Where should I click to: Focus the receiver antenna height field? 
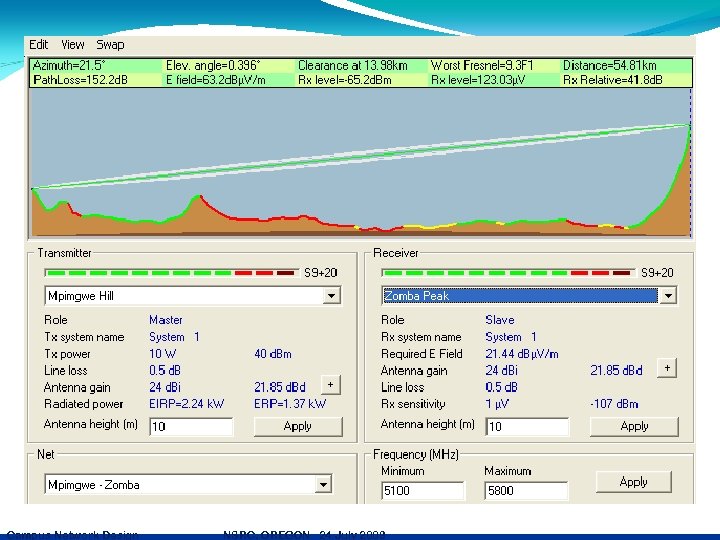point(527,427)
